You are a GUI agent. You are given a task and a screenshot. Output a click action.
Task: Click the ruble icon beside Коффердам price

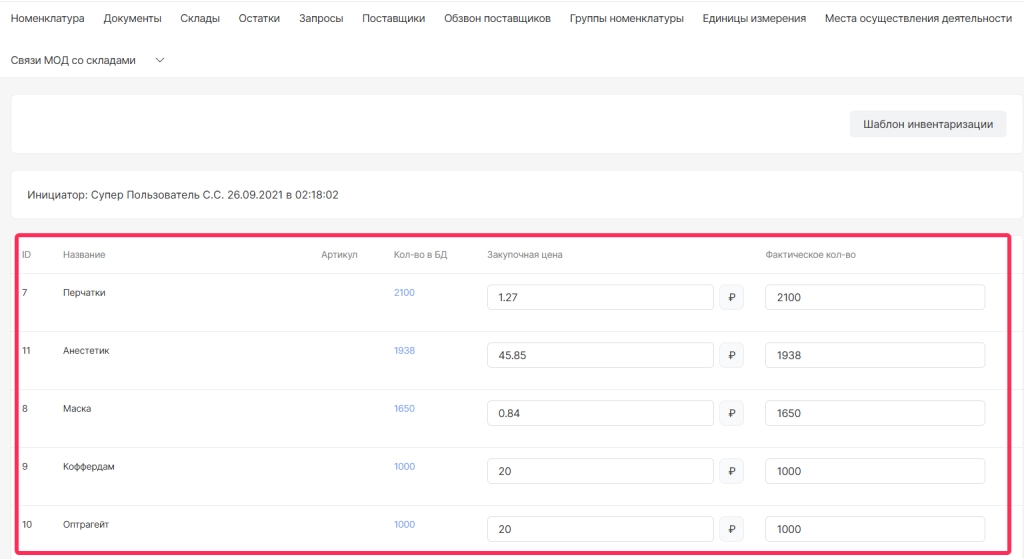pos(731,471)
